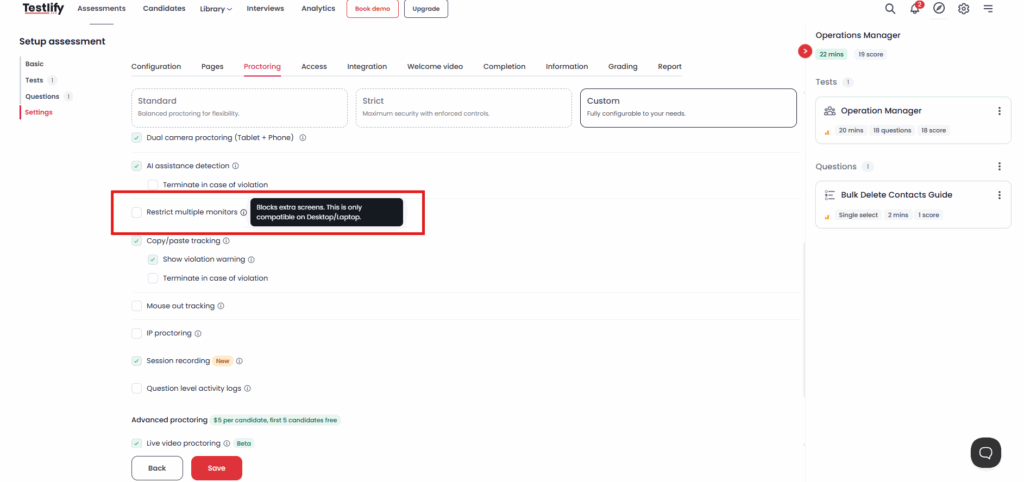Select the Strict proctoring preset card
This screenshot has width=1024, height=482.
[x=464, y=108]
